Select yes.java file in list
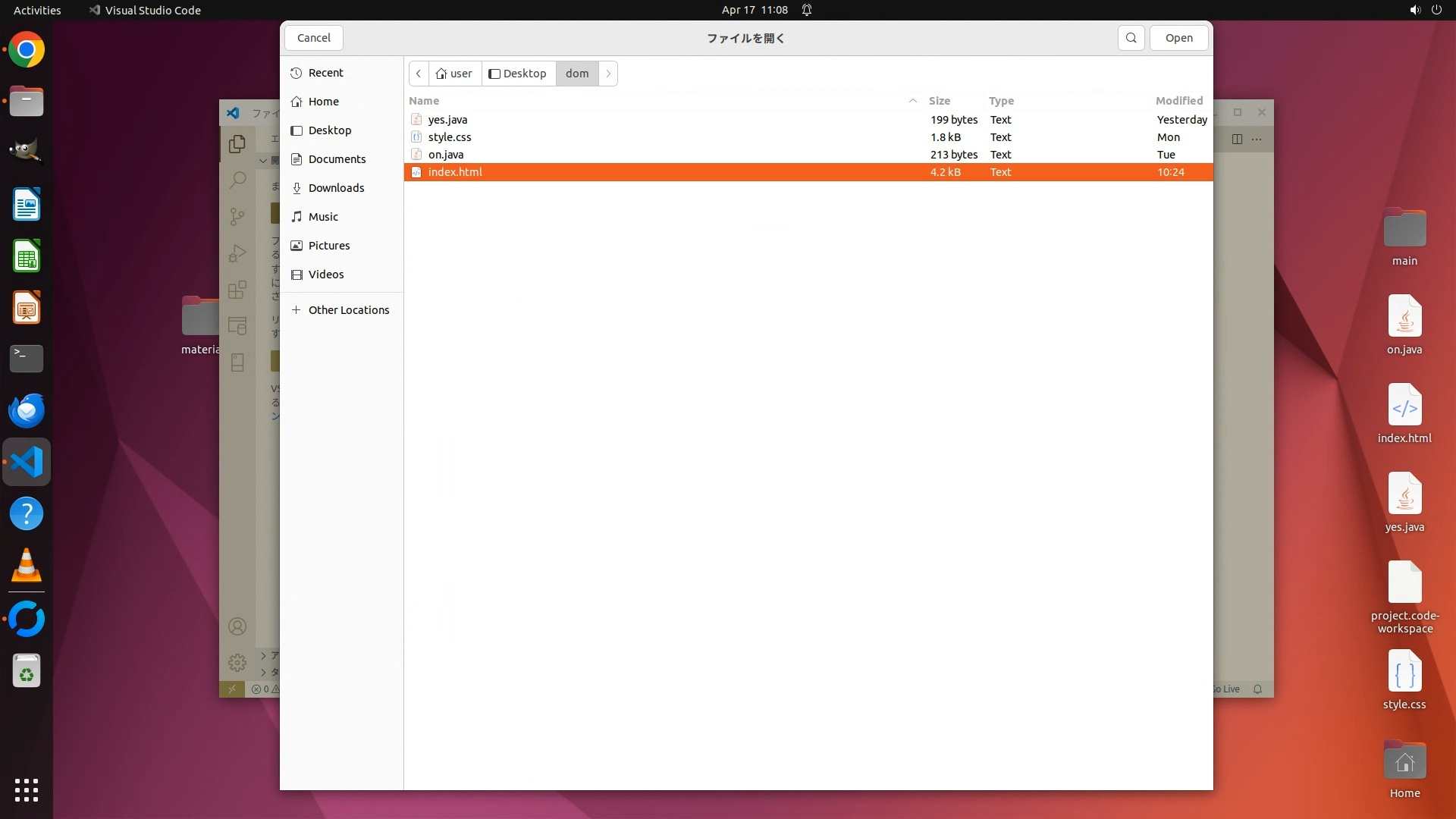This screenshot has height=819, width=1456. click(447, 120)
